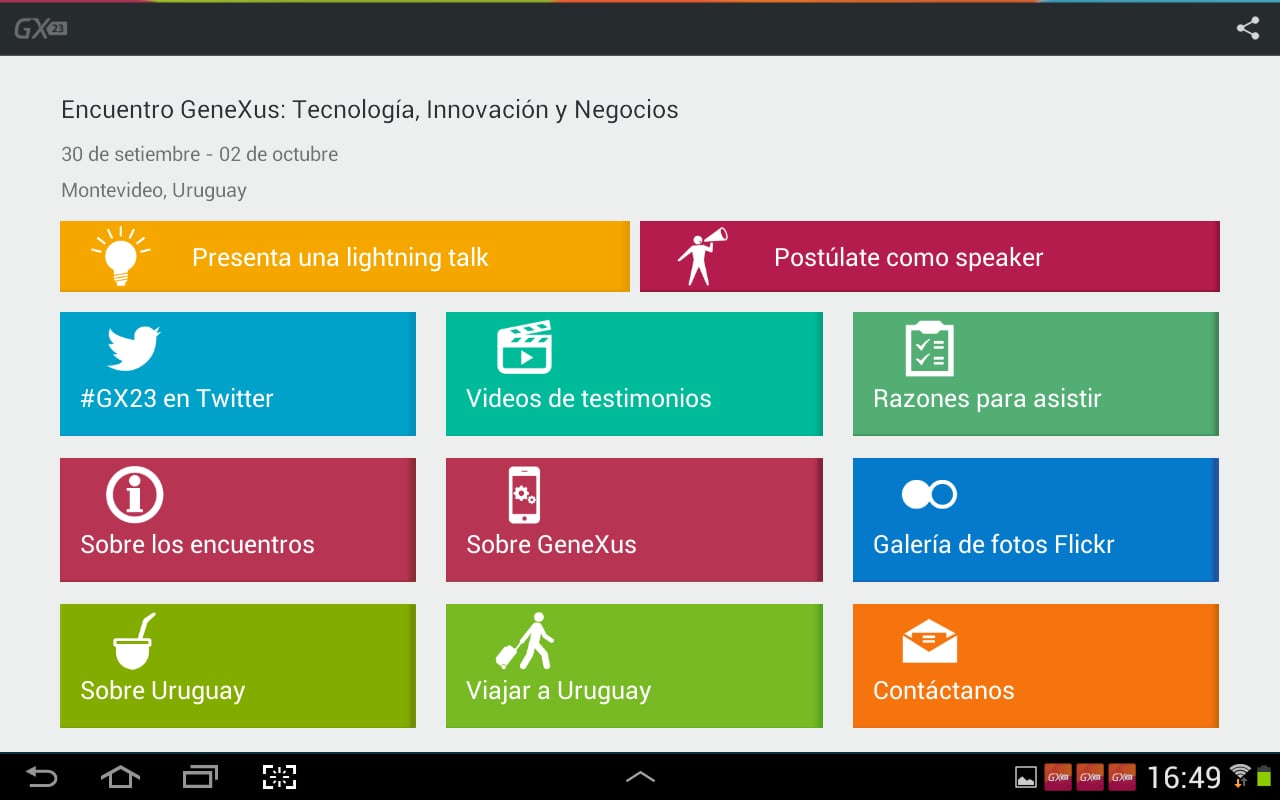This screenshot has height=800, width=1280.
Task: Select 'Sobre Uruguay' label
Action: 162,690
